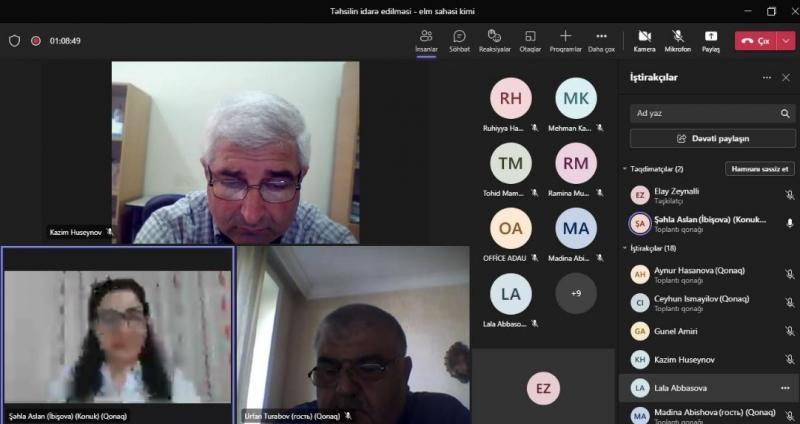The image size is (800, 424).
Task: Click the Dəvəti paylaşın button
Action: (713, 139)
